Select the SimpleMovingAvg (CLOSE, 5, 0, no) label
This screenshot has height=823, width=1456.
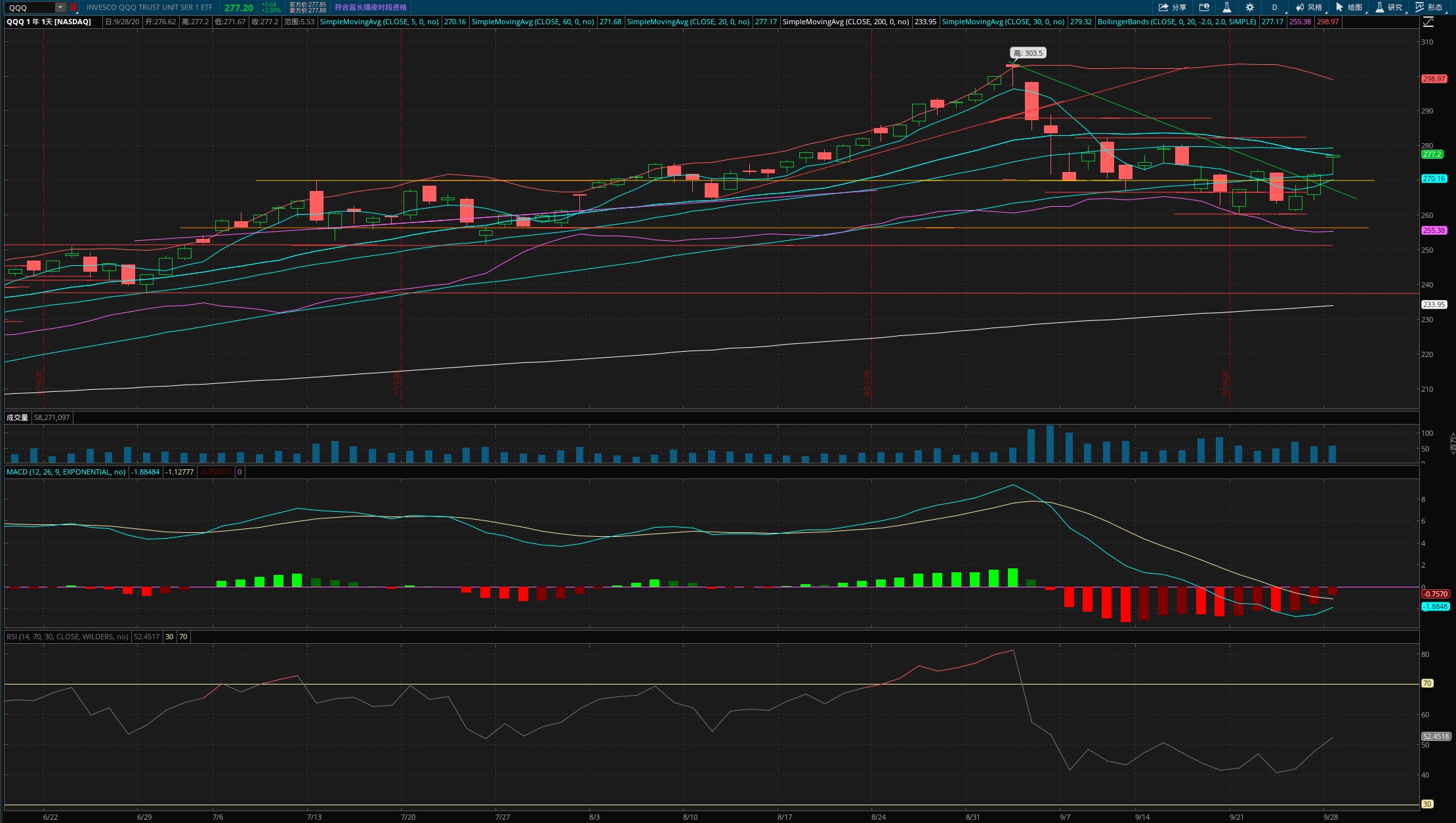tap(379, 22)
